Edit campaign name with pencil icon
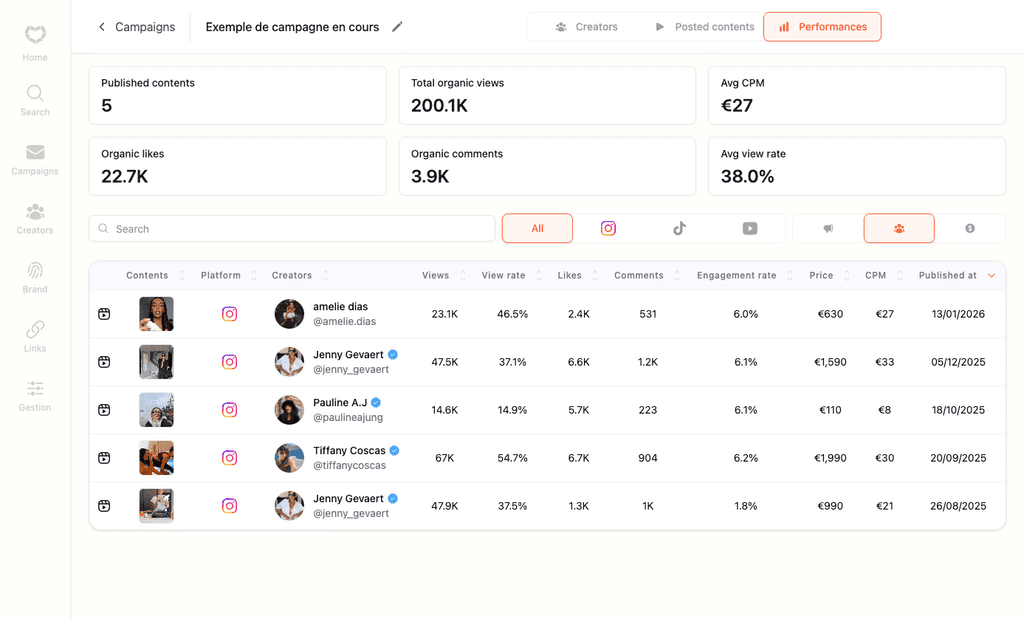The width and height of the screenshot is (1024, 619). tap(397, 27)
